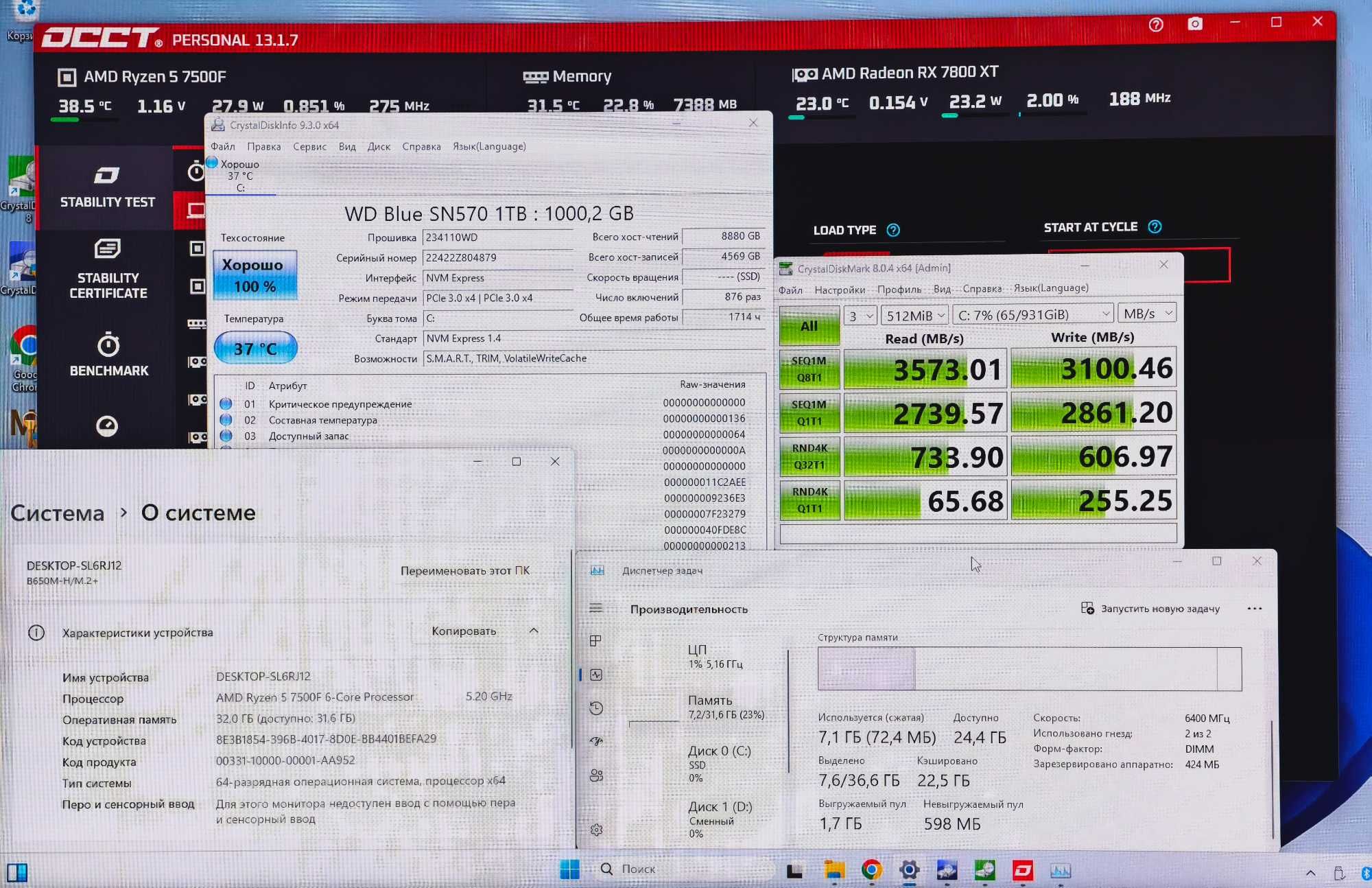Open Task Manager hamburger navigation menu

(596, 608)
